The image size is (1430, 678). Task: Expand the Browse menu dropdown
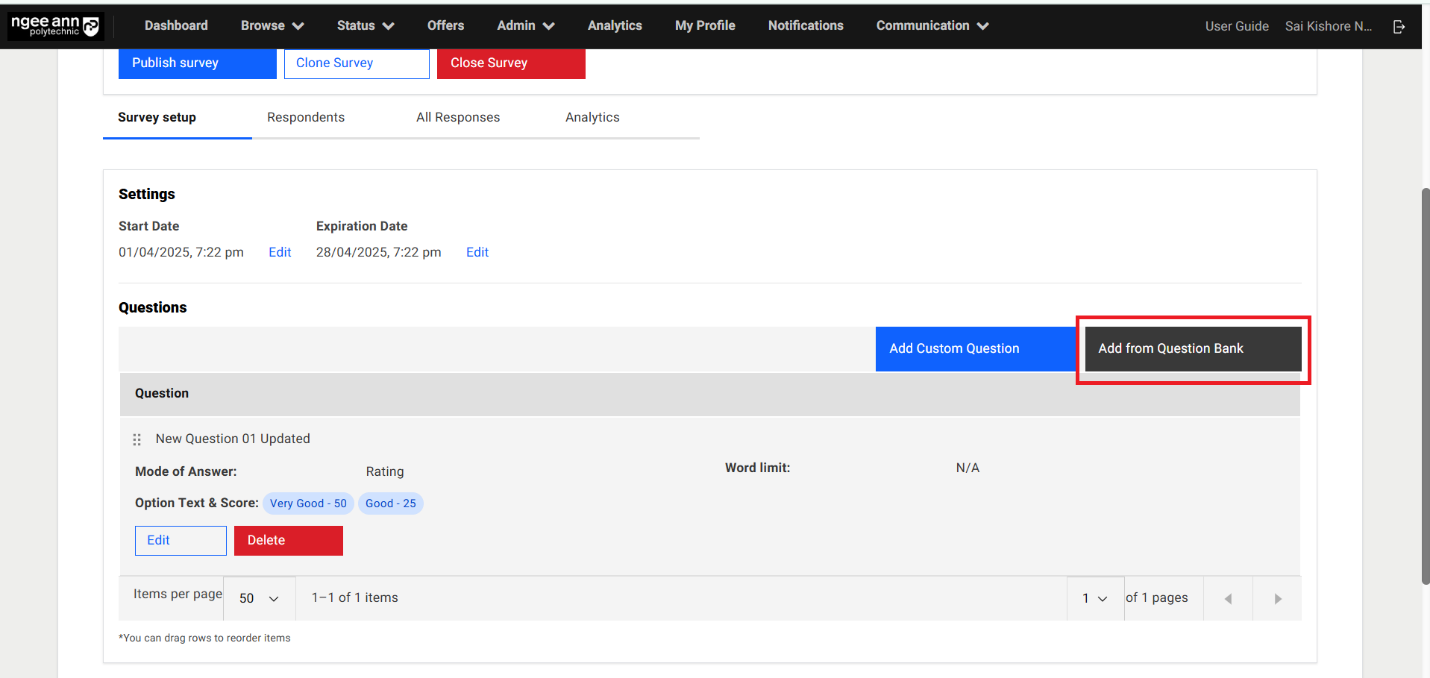[272, 26]
